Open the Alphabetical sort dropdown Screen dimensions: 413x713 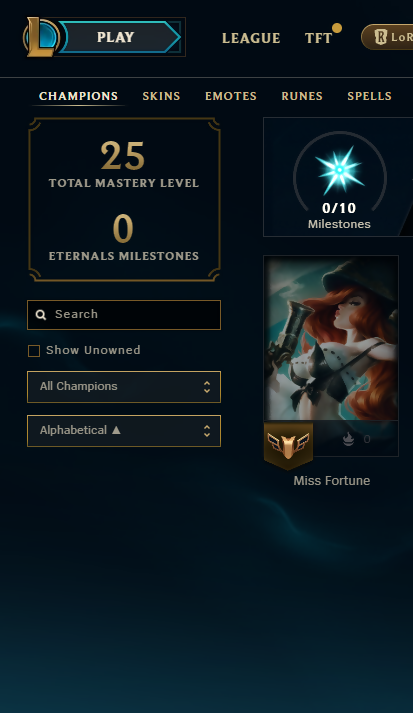pos(124,431)
